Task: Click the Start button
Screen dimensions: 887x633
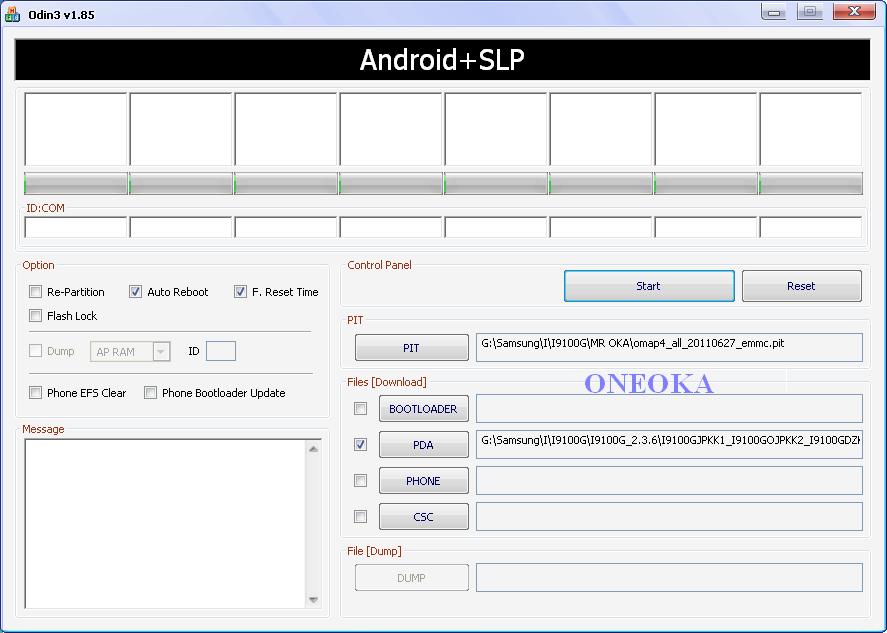Action: click(x=649, y=286)
